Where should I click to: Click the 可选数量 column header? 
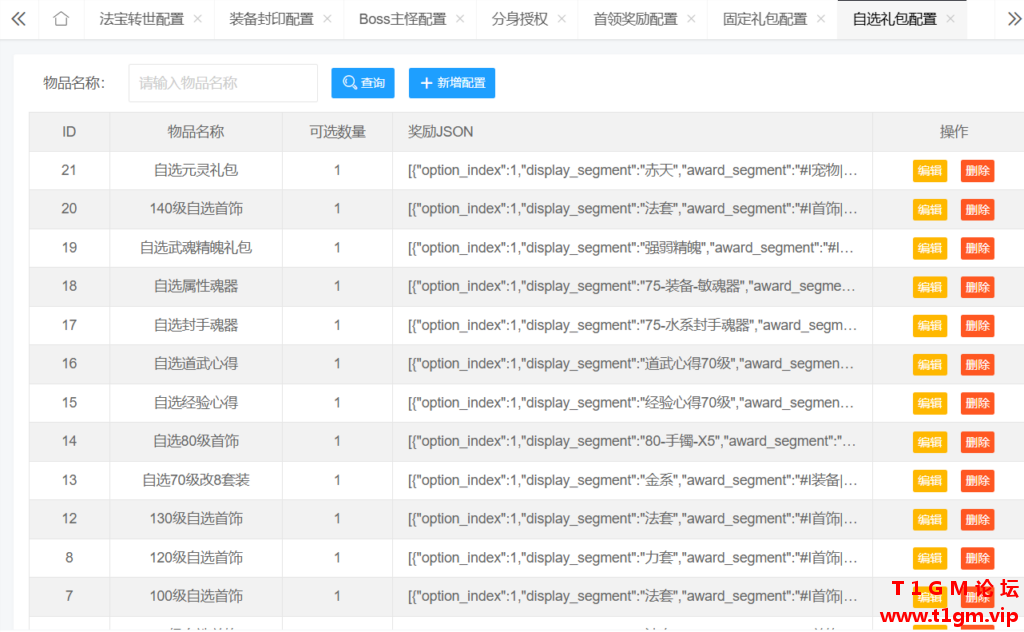(337, 132)
